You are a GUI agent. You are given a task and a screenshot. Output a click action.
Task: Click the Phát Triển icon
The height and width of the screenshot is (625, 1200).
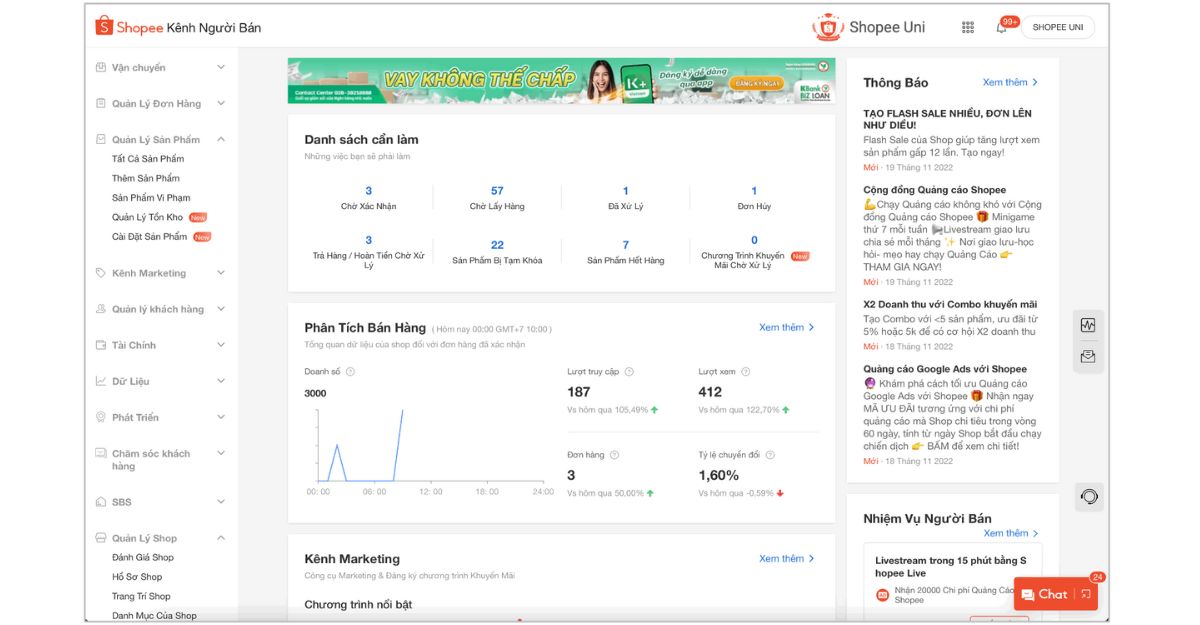[101, 417]
